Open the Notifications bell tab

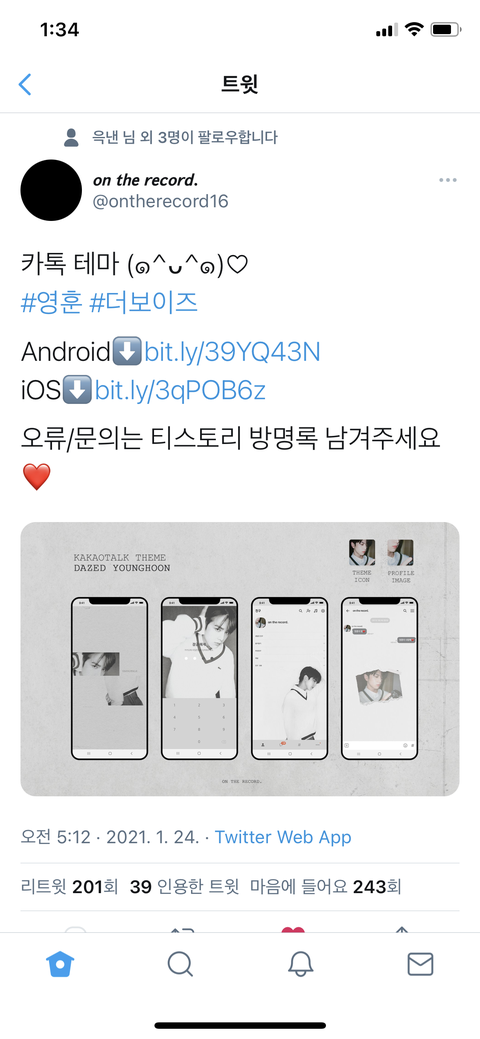(x=300, y=964)
